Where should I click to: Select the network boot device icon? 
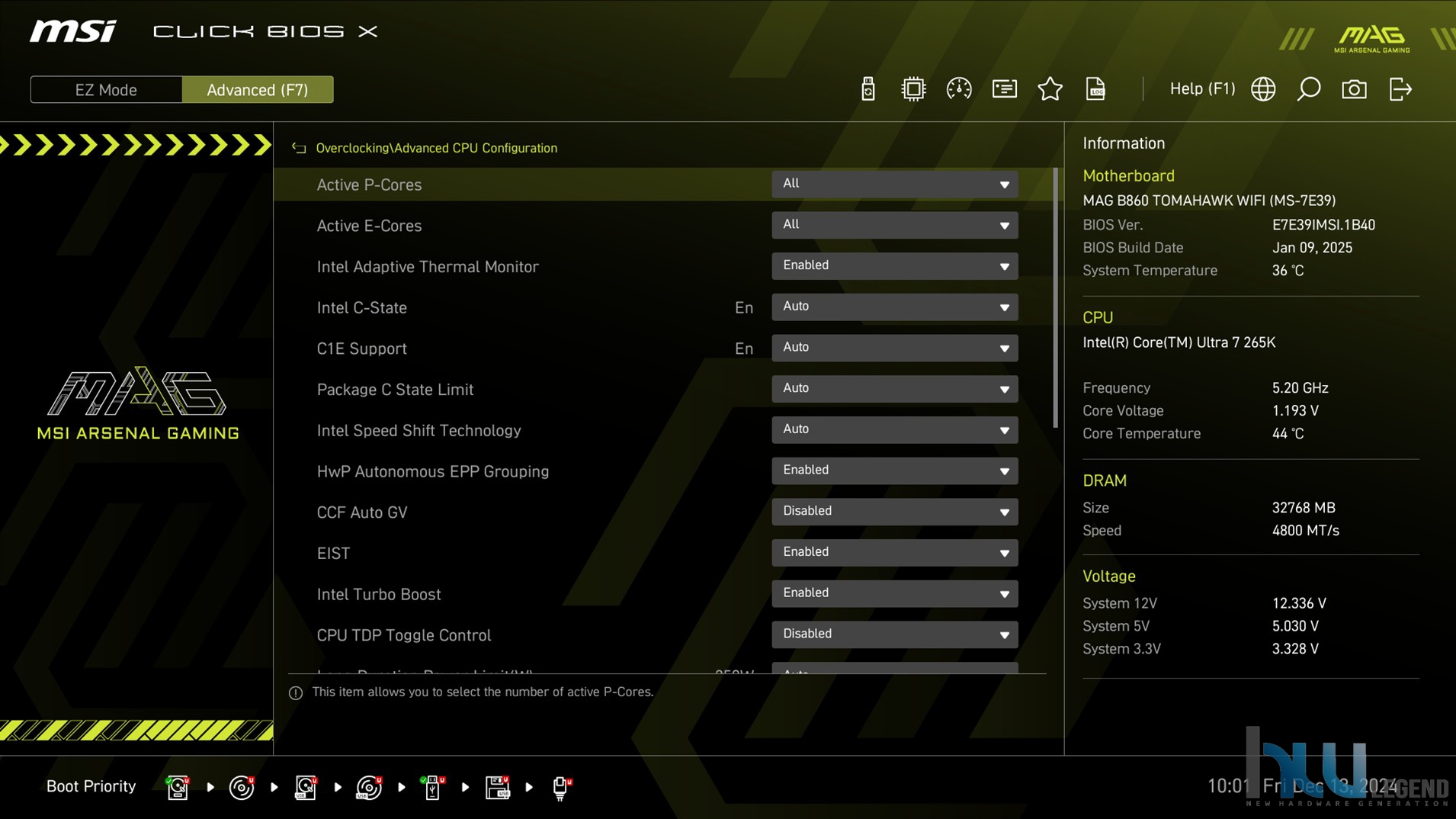(x=561, y=787)
